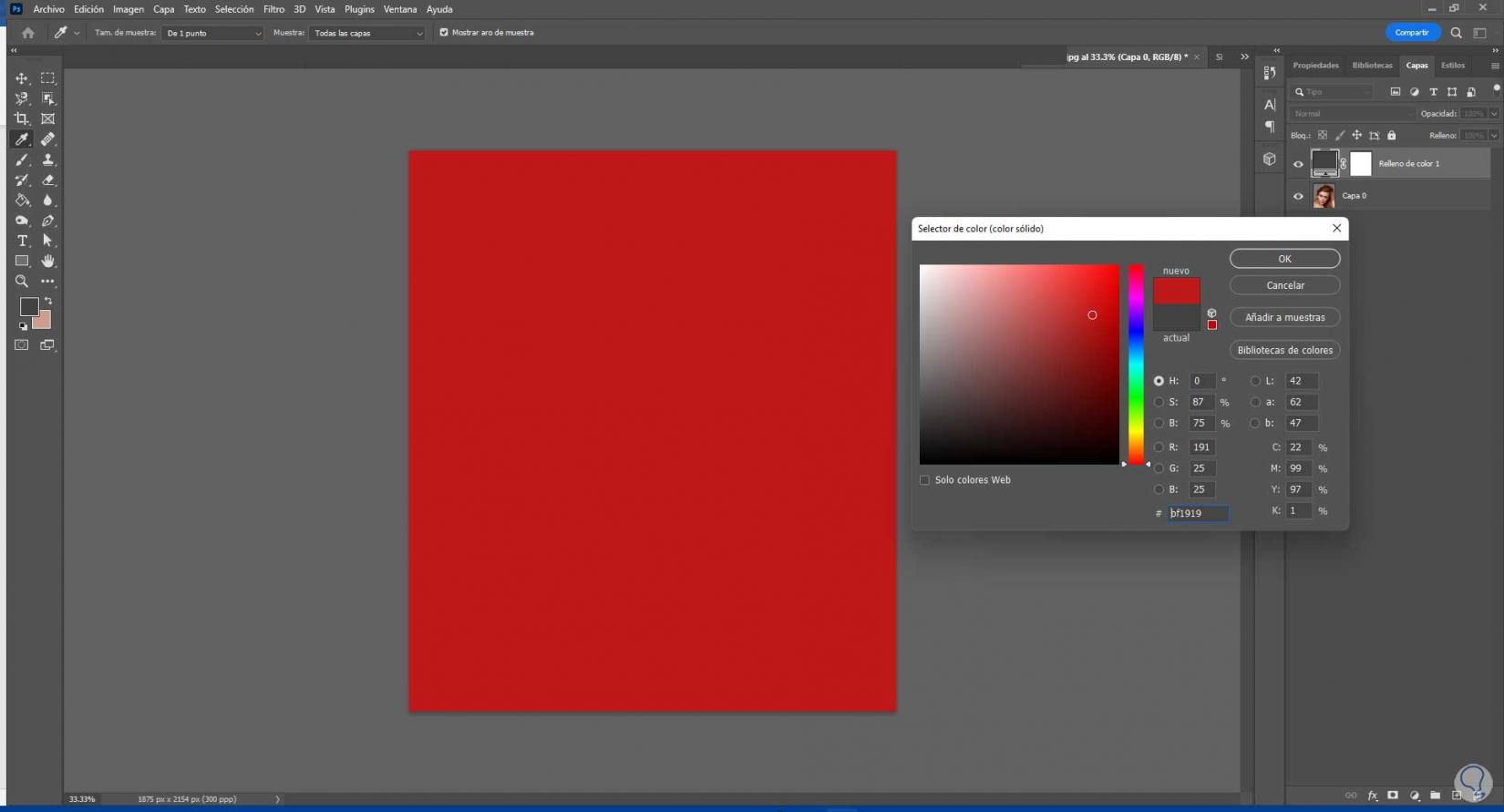This screenshot has width=1504, height=812.
Task: Uncheck Mostrar aro de muestra
Action: [x=444, y=33]
